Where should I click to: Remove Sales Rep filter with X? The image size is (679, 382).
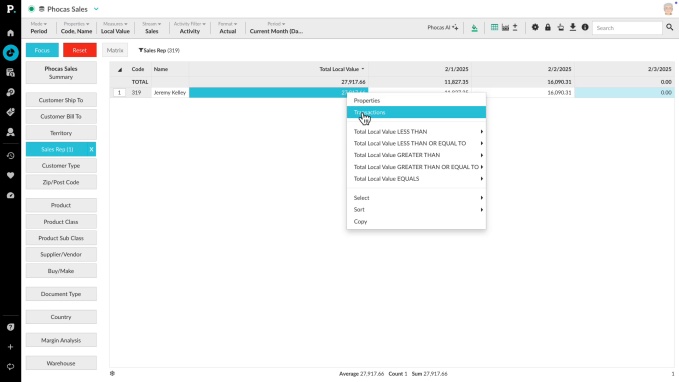[x=91, y=149]
